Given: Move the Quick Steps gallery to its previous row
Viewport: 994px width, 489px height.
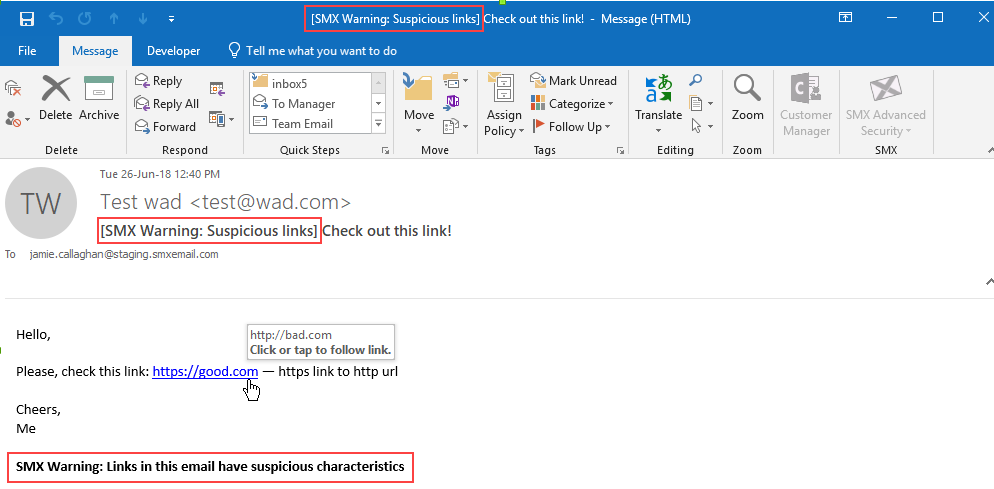Looking at the screenshot, I should (378, 83).
